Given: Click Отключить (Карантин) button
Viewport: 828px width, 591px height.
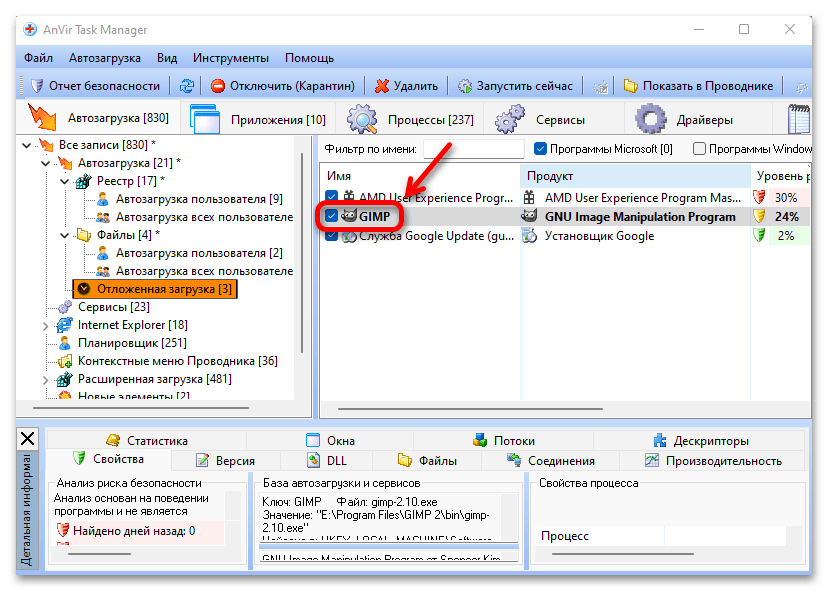Looking at the screenshot, I should coord(283,86).
